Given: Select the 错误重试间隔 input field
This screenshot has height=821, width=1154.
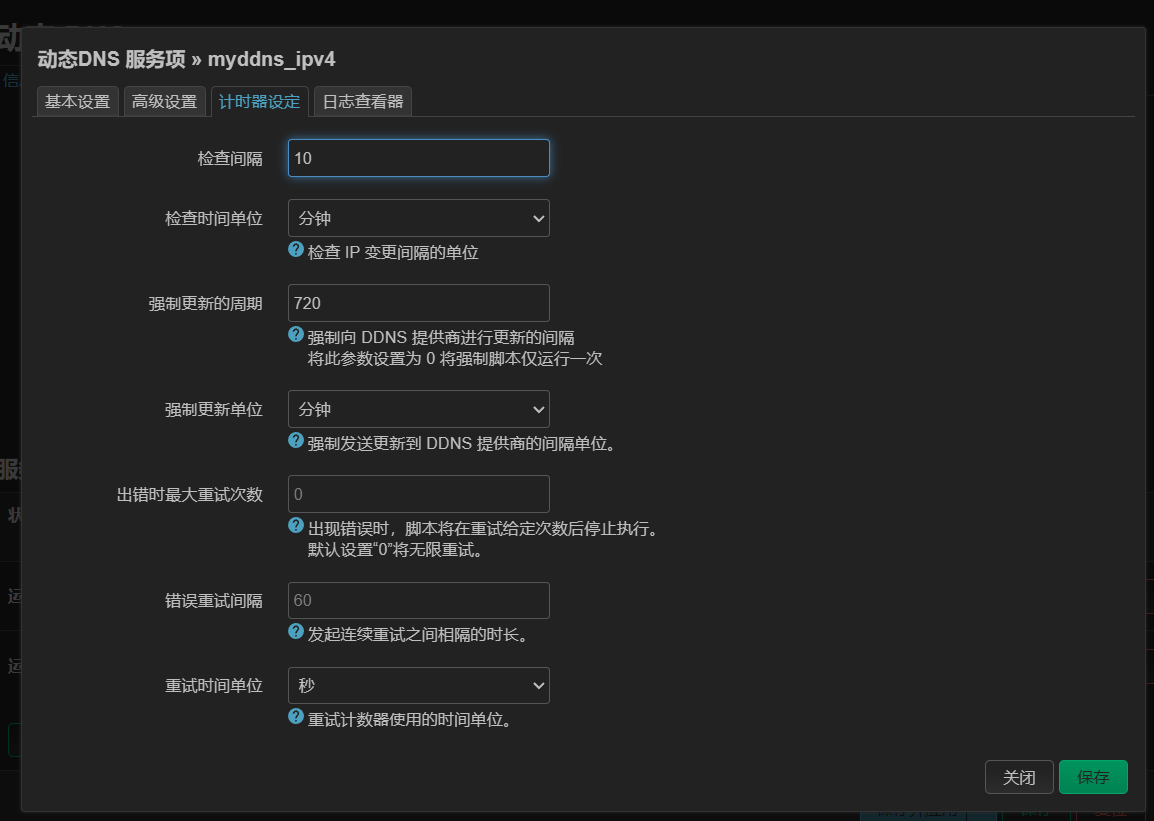Looking at the screenshot, I should click(x=418, y=600).
